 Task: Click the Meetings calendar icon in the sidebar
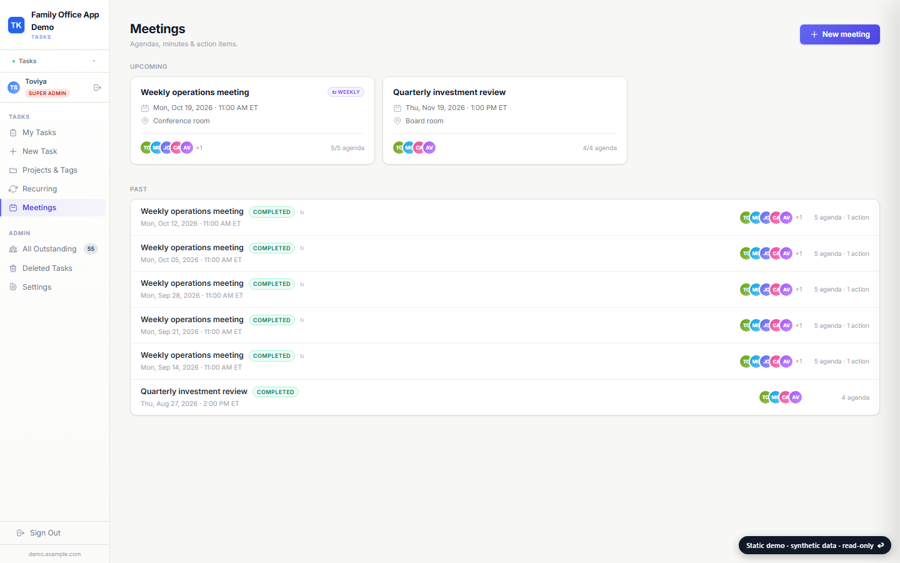13,208
